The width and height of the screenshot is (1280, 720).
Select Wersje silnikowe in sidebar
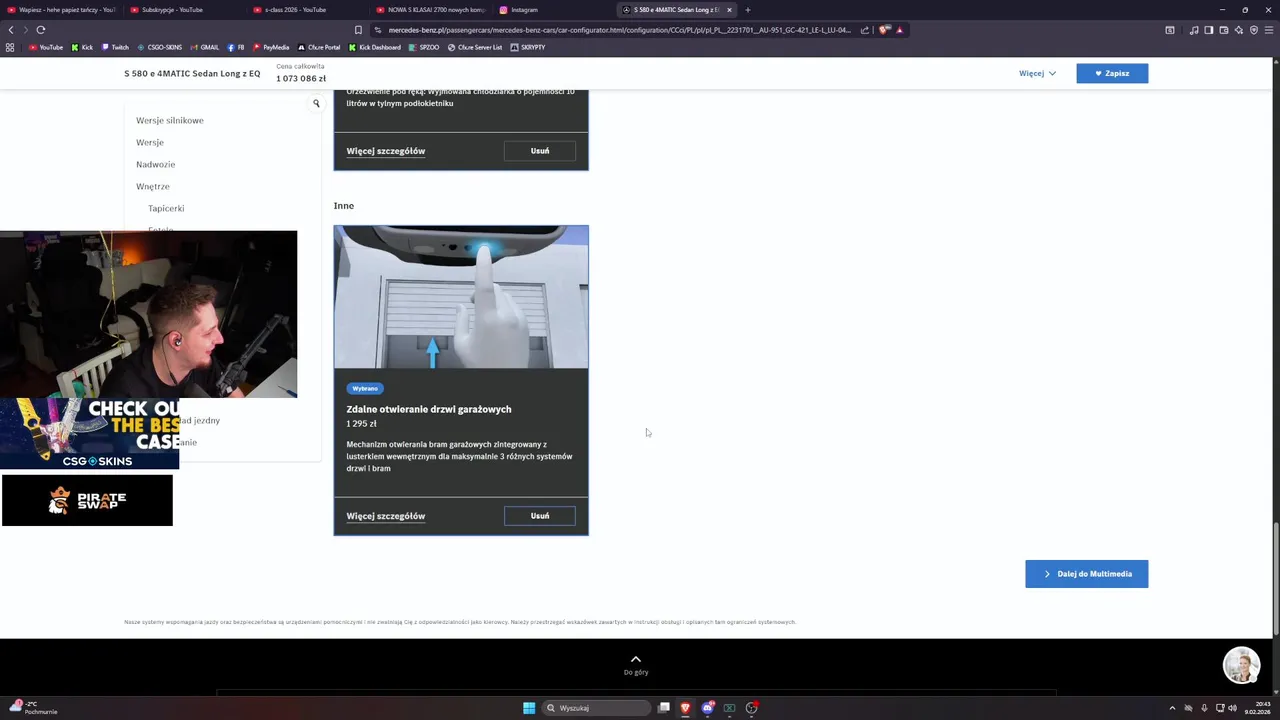[x=170, y=120]
